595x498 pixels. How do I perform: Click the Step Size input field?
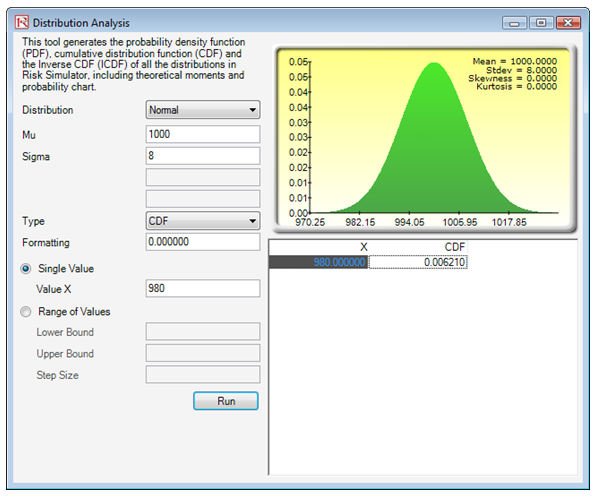[x=203, y=375]
